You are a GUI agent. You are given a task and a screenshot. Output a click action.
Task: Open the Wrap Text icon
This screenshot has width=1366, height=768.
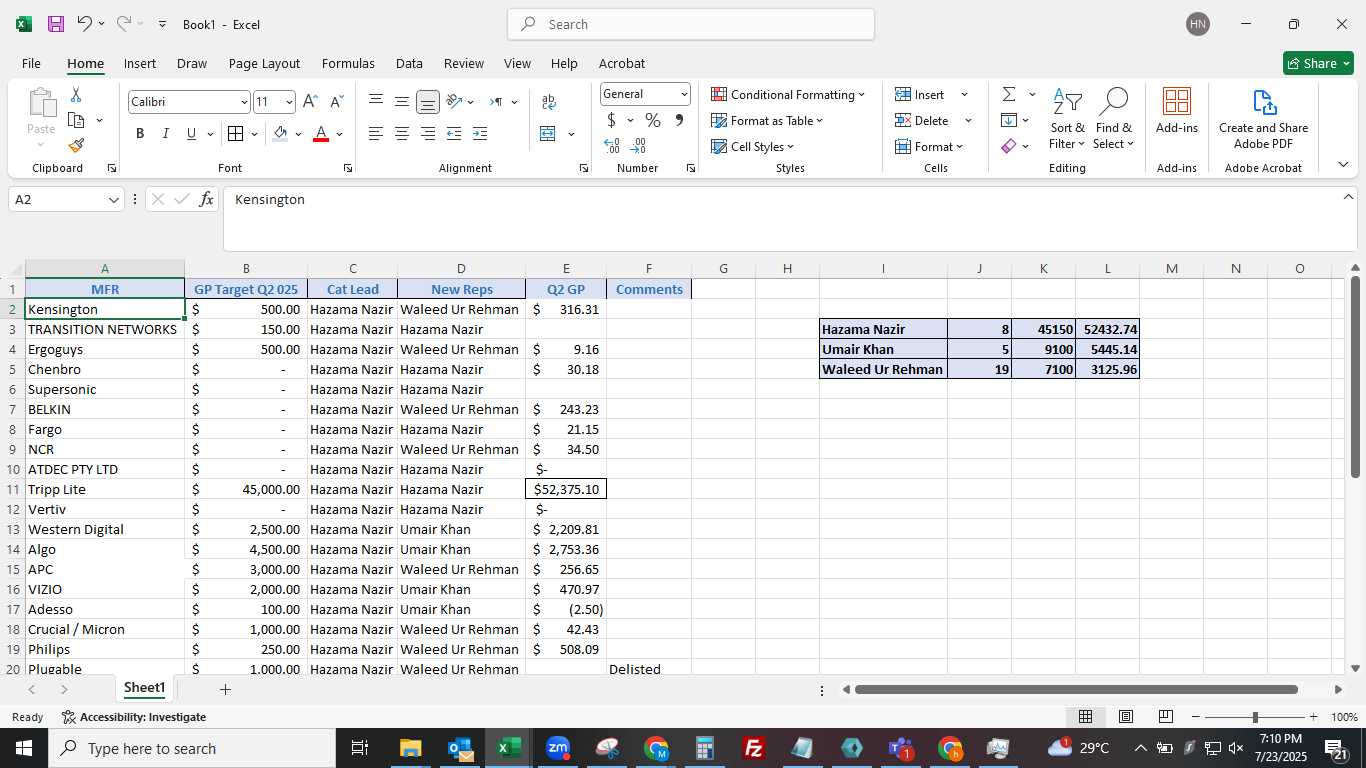(x=548, y=102)
